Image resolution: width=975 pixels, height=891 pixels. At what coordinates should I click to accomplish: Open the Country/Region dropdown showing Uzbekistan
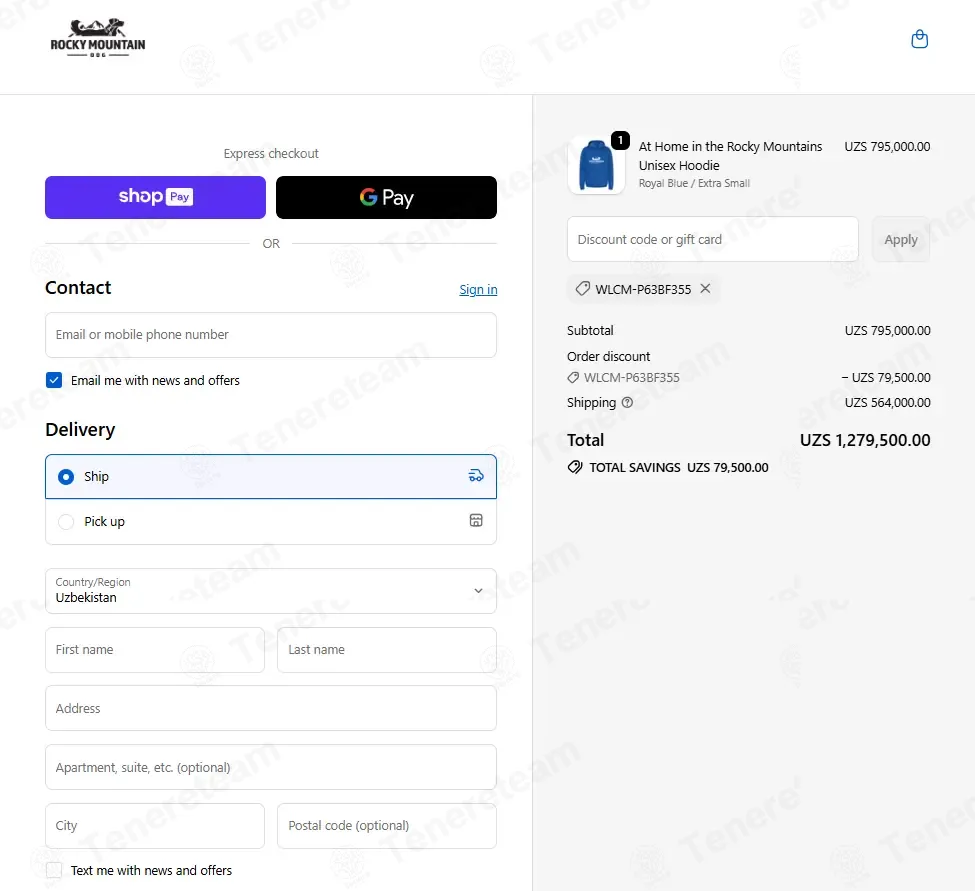(270, 591)
